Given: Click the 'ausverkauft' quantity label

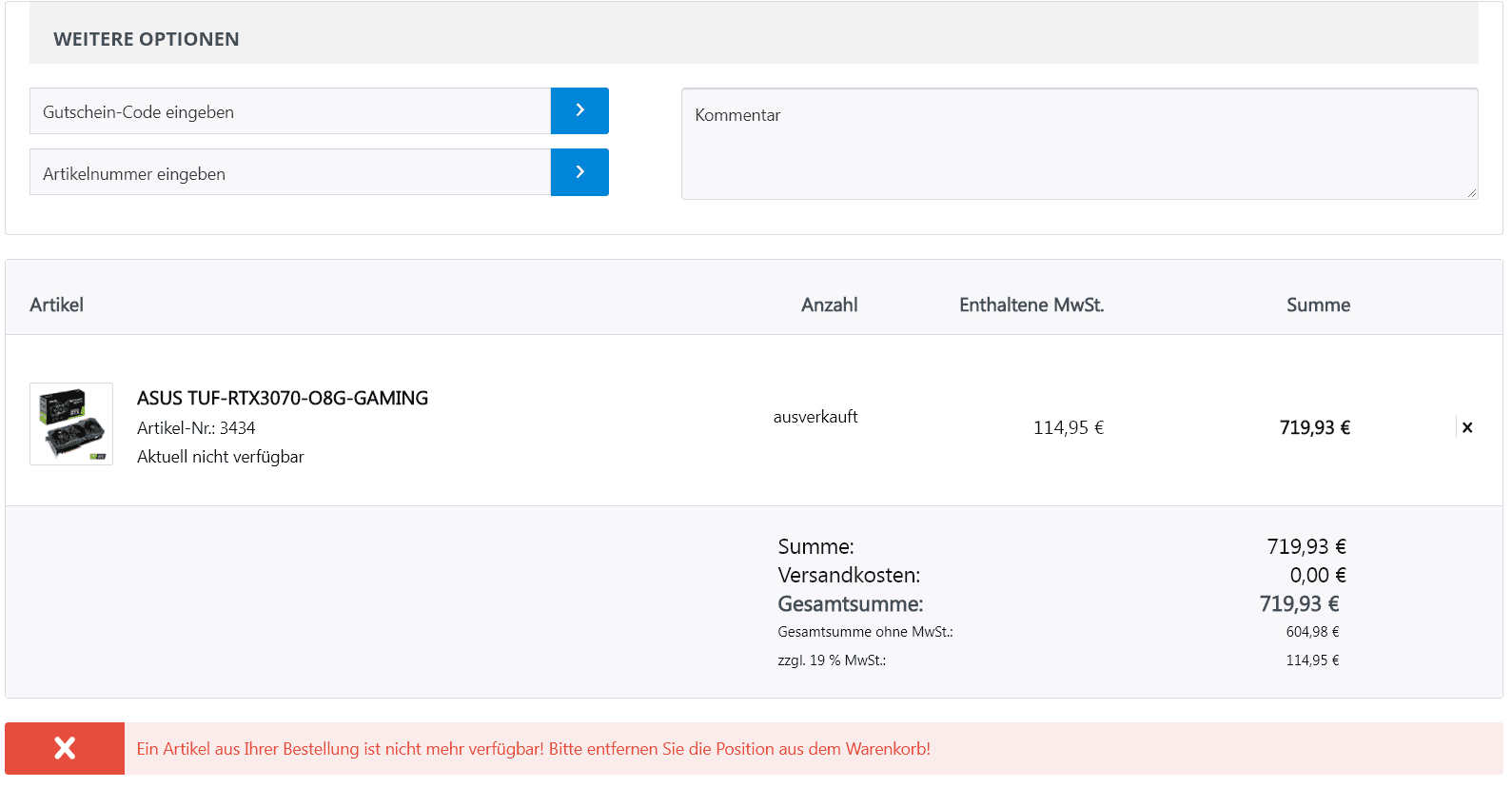Looking at the screenshot, I should click(x=815, y=417).
